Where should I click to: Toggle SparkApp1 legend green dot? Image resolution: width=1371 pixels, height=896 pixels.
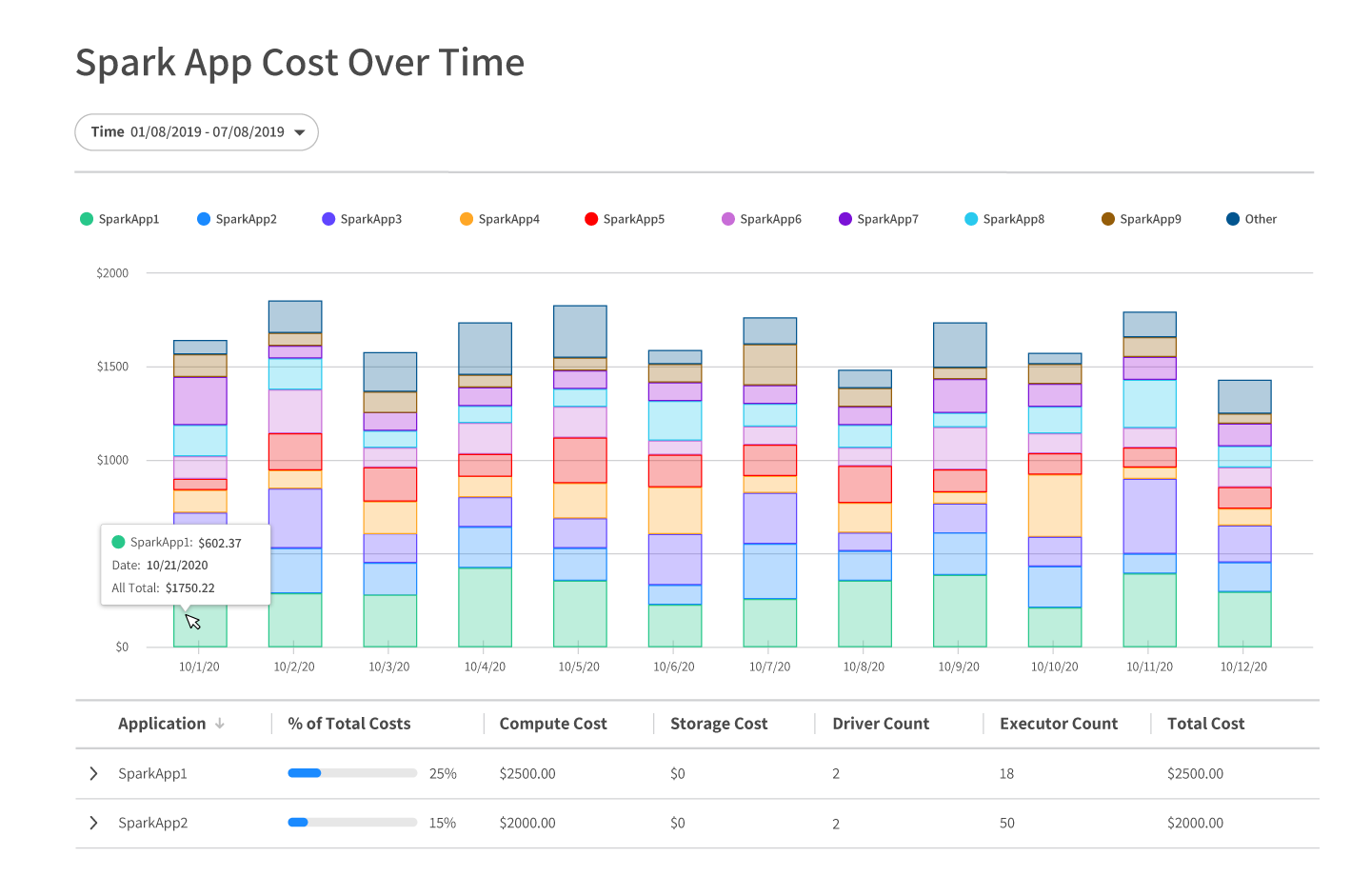87,219
